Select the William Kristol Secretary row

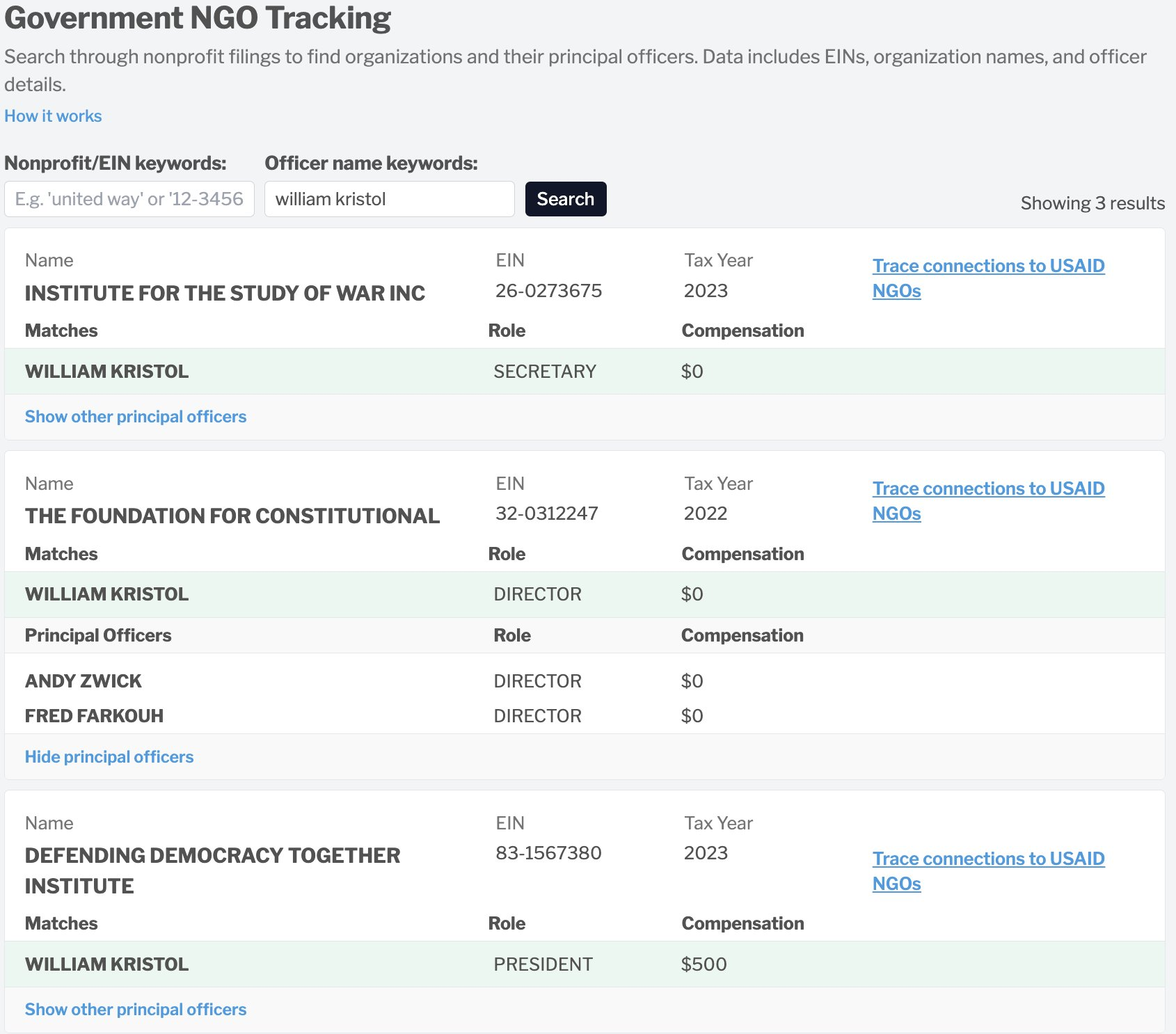[585, 372]
